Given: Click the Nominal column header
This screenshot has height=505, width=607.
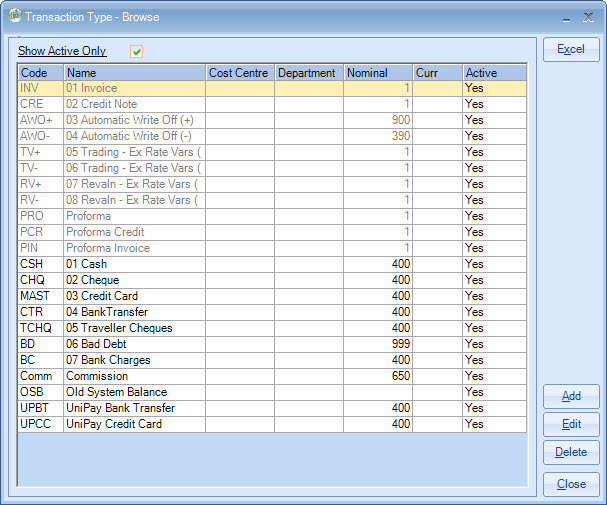Looking at the screenshot, I should (378, 73).
